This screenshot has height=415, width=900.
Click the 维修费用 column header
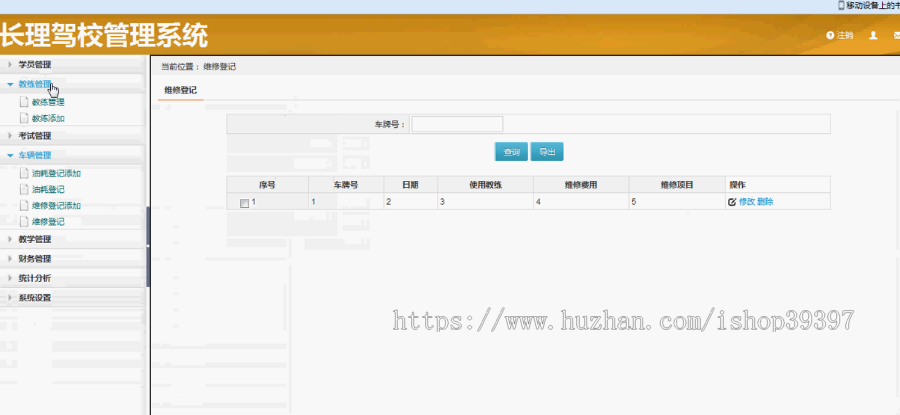click(x=581, y=185)
